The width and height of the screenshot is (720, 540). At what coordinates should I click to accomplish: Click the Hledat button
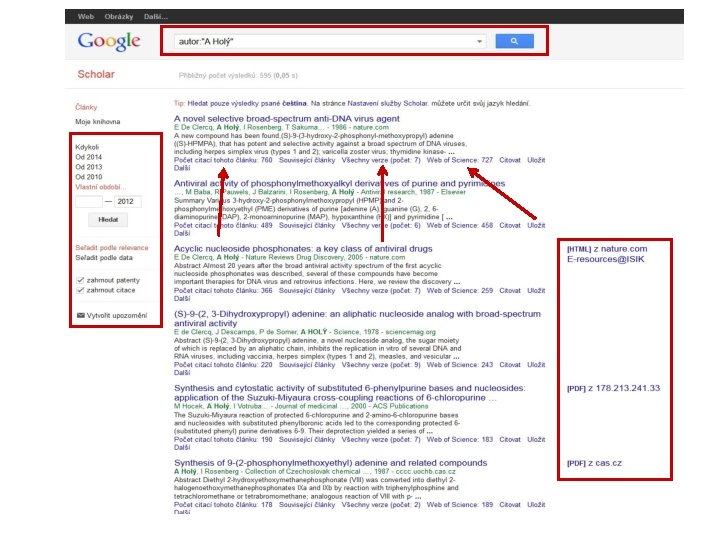(108, 219)
